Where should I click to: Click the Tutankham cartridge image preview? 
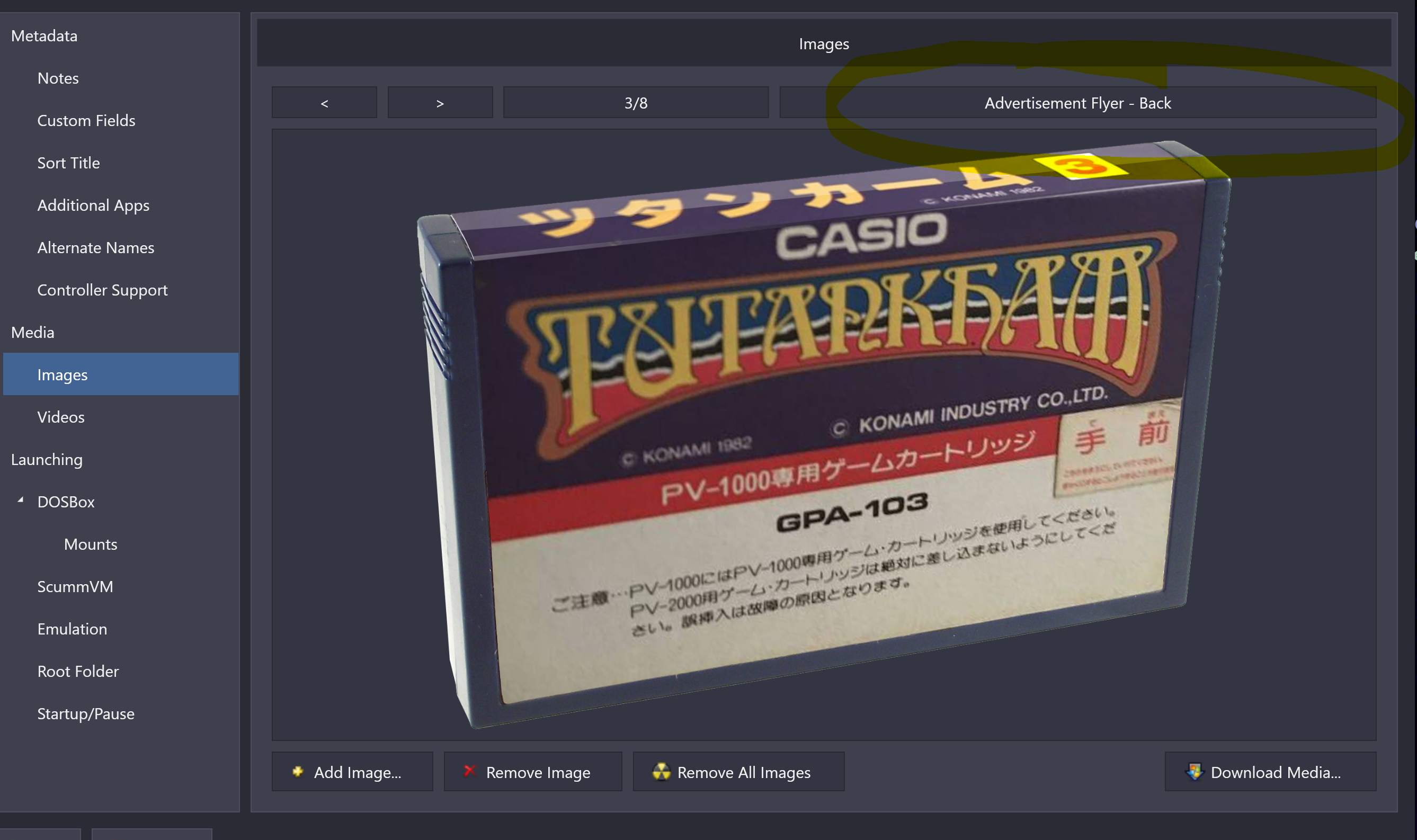(824, 435)
